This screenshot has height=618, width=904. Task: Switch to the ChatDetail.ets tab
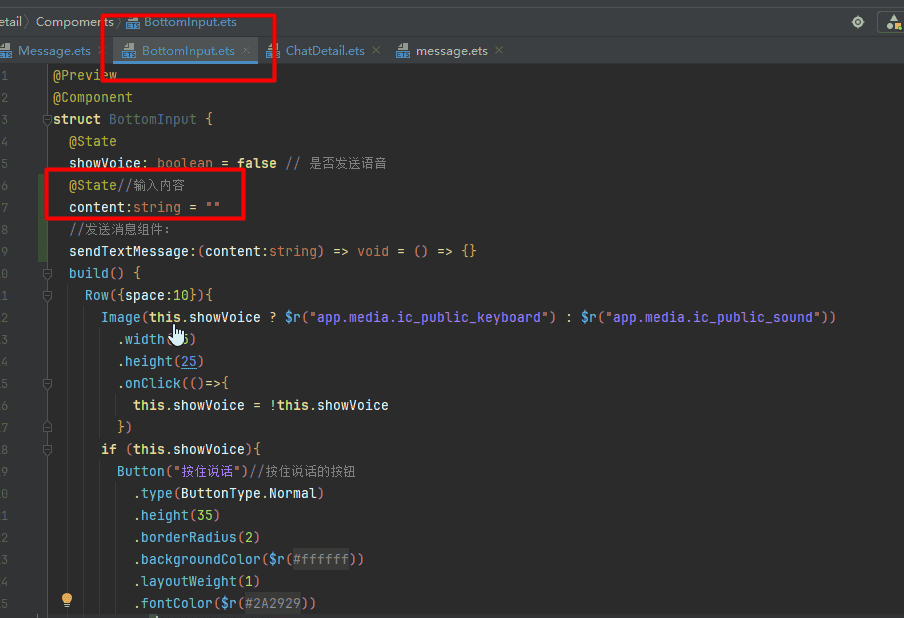point(324,51)
